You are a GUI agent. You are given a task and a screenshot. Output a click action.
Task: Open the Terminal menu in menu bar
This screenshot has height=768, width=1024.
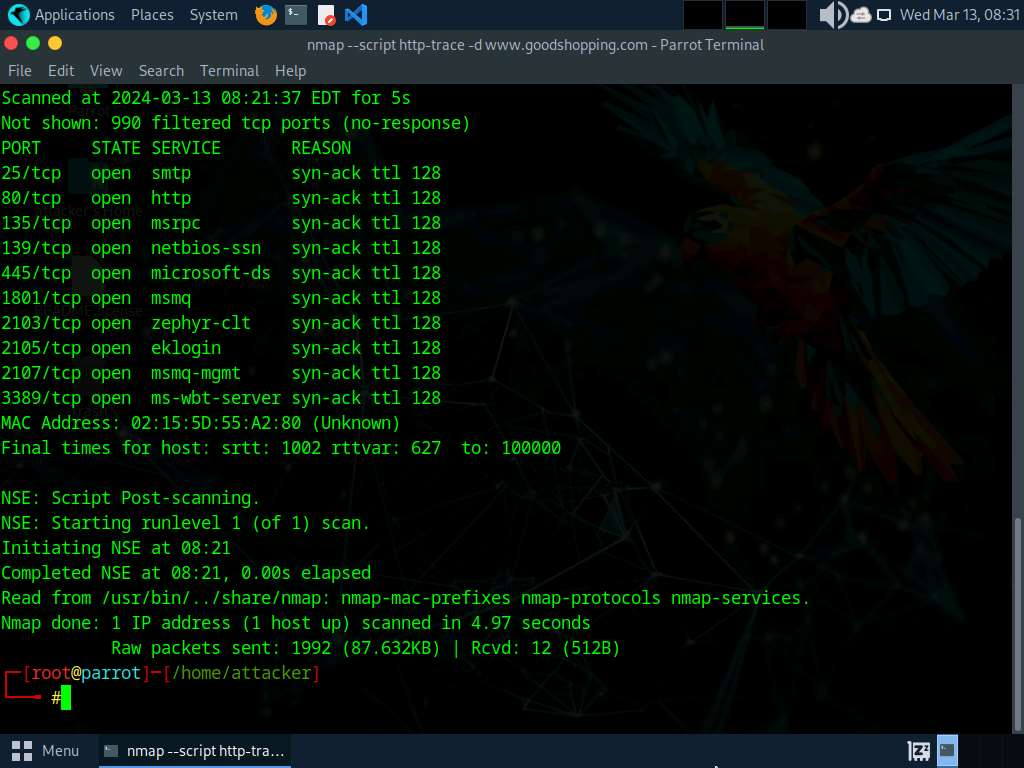[229, 71]
